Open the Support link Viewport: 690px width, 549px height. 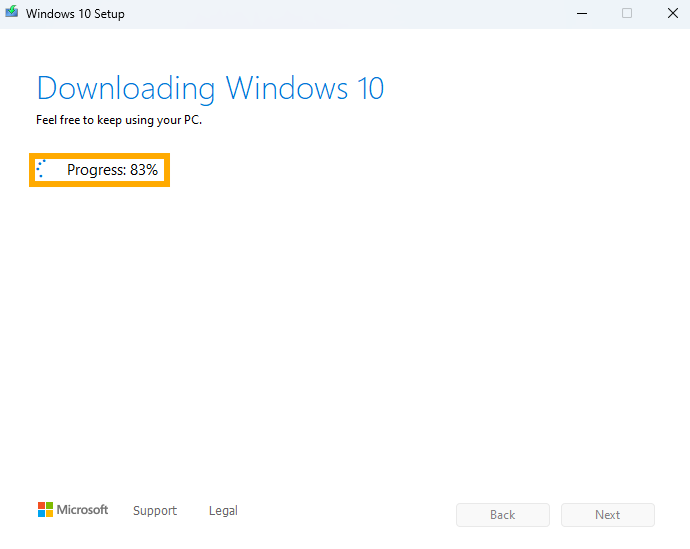pyautogui.click(x=155, y=511)
